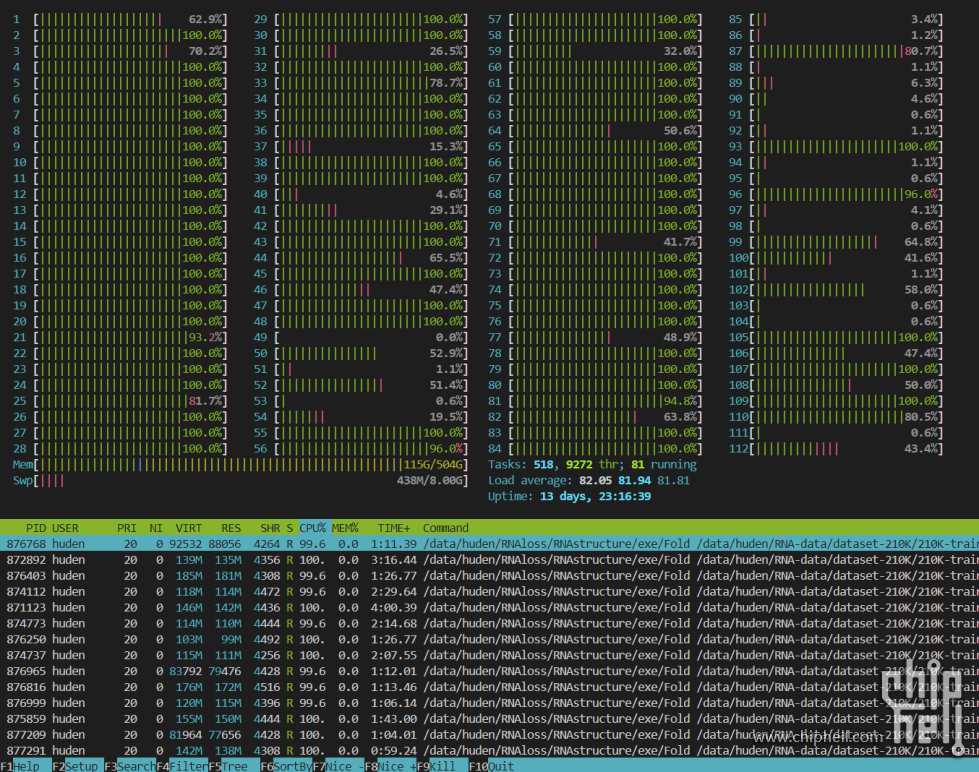
Task: Select the process row with PID 874773
Action: 490,623
